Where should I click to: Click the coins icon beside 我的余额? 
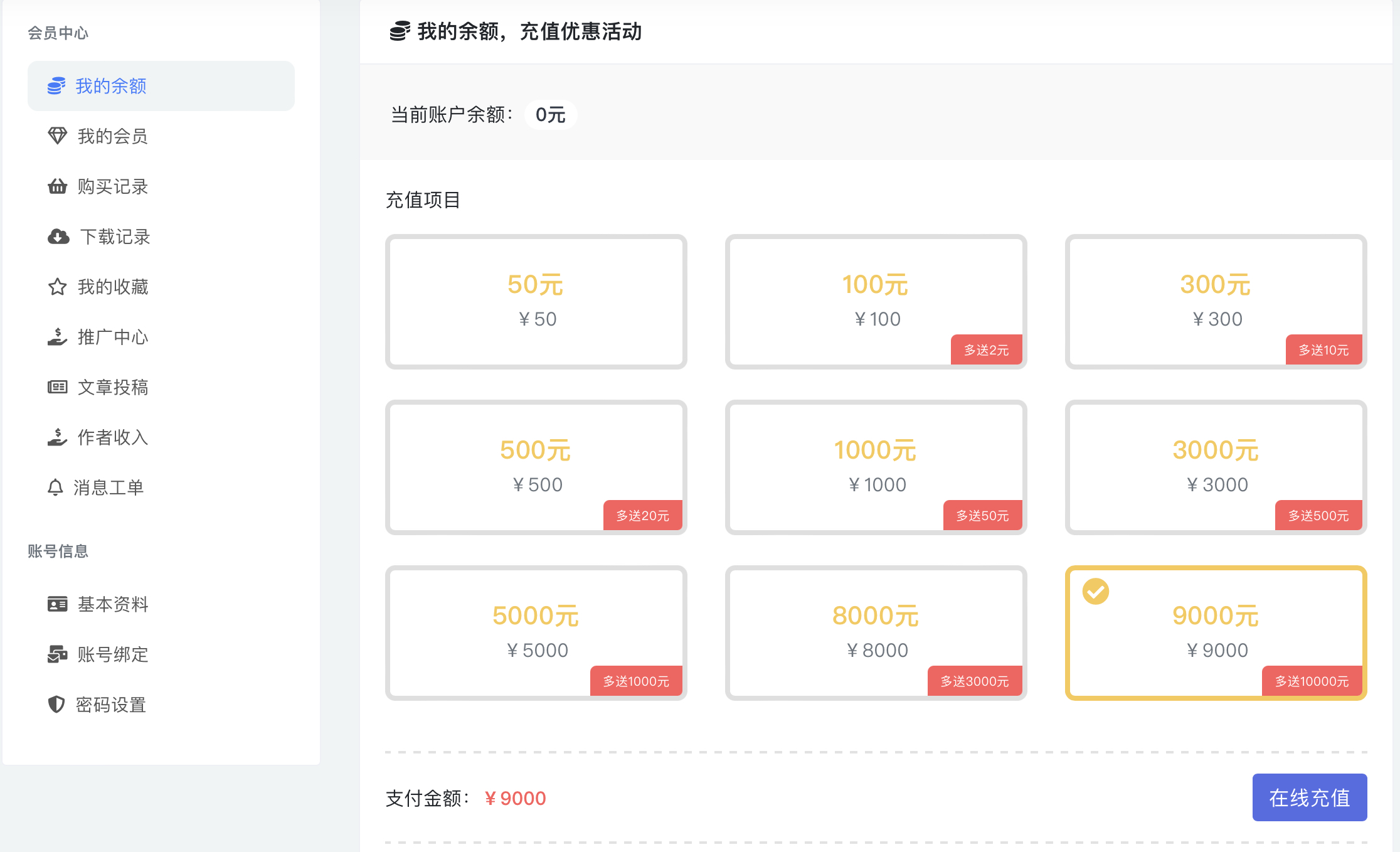[56, 86]
